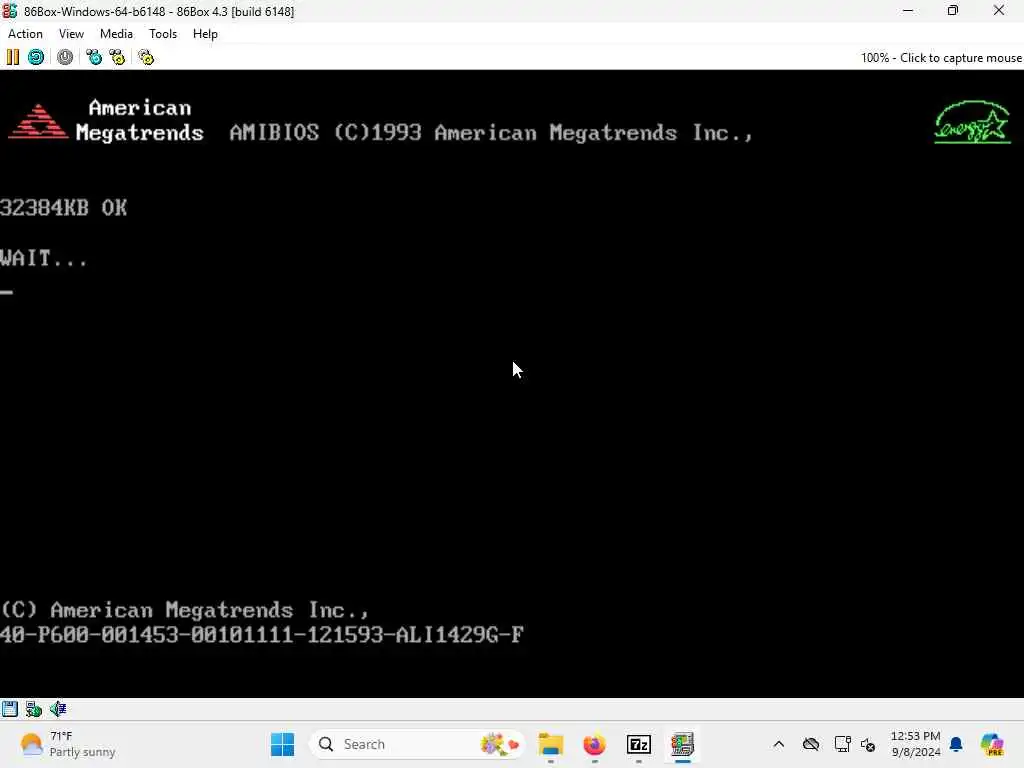Click the 32384KB OK memory text
The height and width of the screenshot is (768, 1024).
[x=63, y=208]
